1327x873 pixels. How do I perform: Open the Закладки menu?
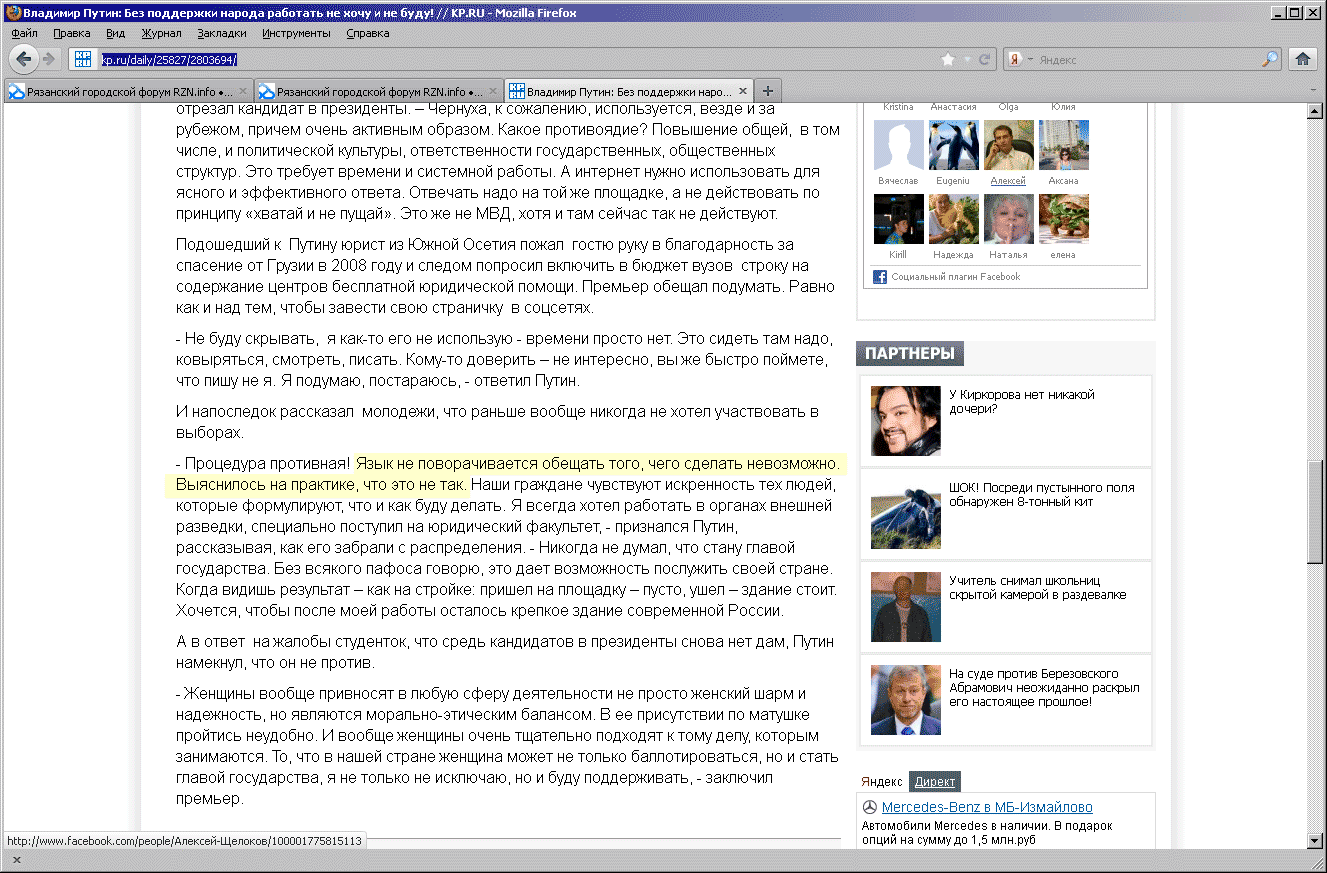click(x=221, y=33)
